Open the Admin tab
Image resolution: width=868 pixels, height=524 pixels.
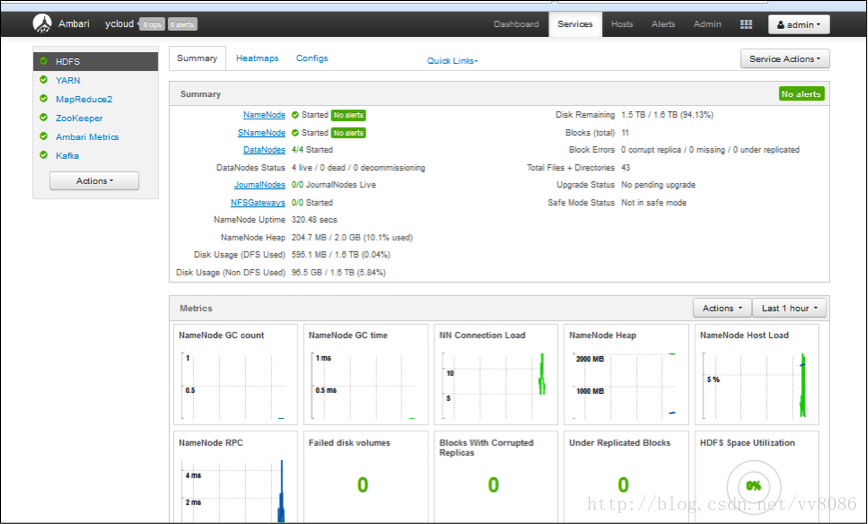(707, 24)
